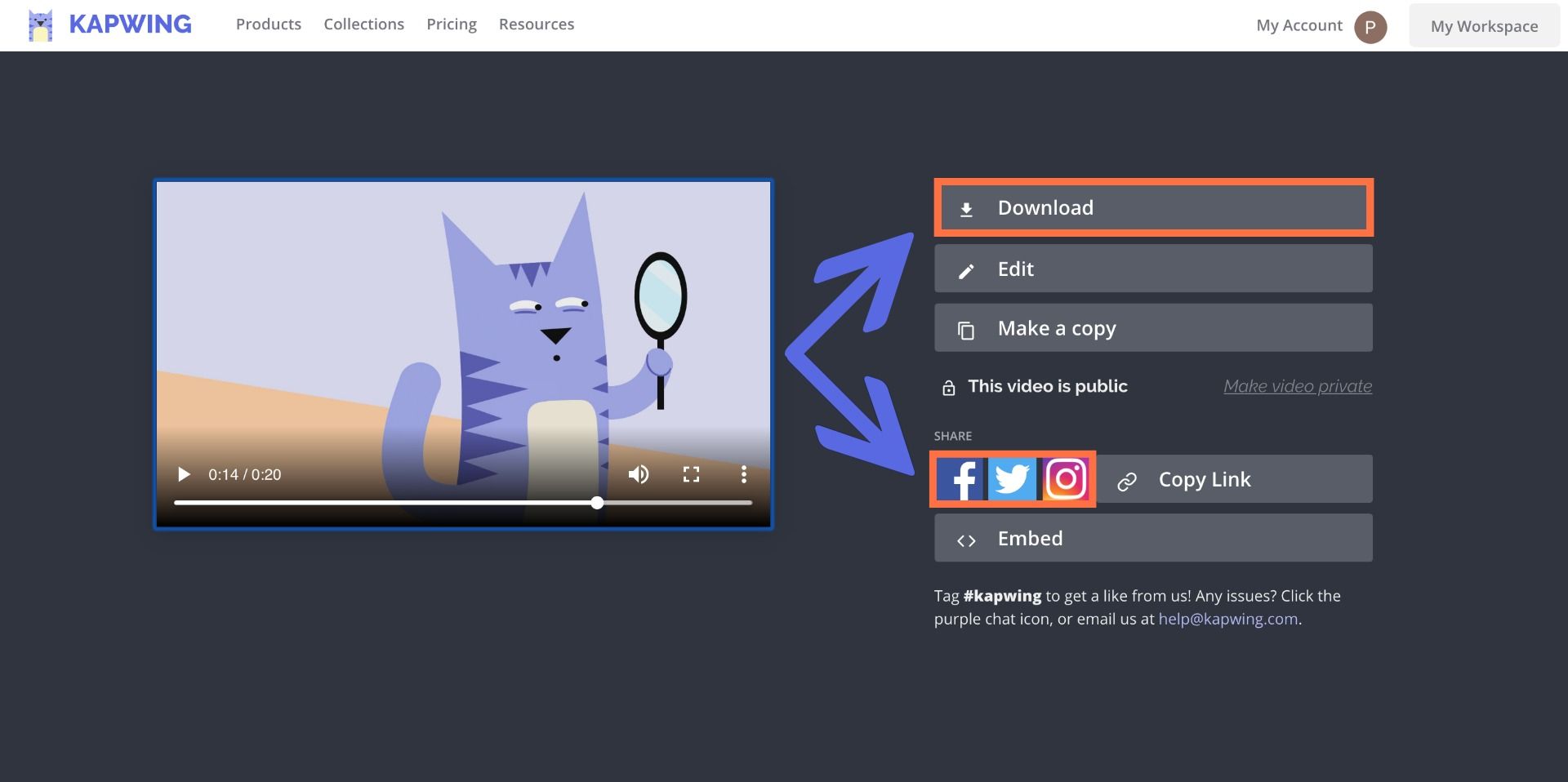Open the Embed code option

[1153, 539]
